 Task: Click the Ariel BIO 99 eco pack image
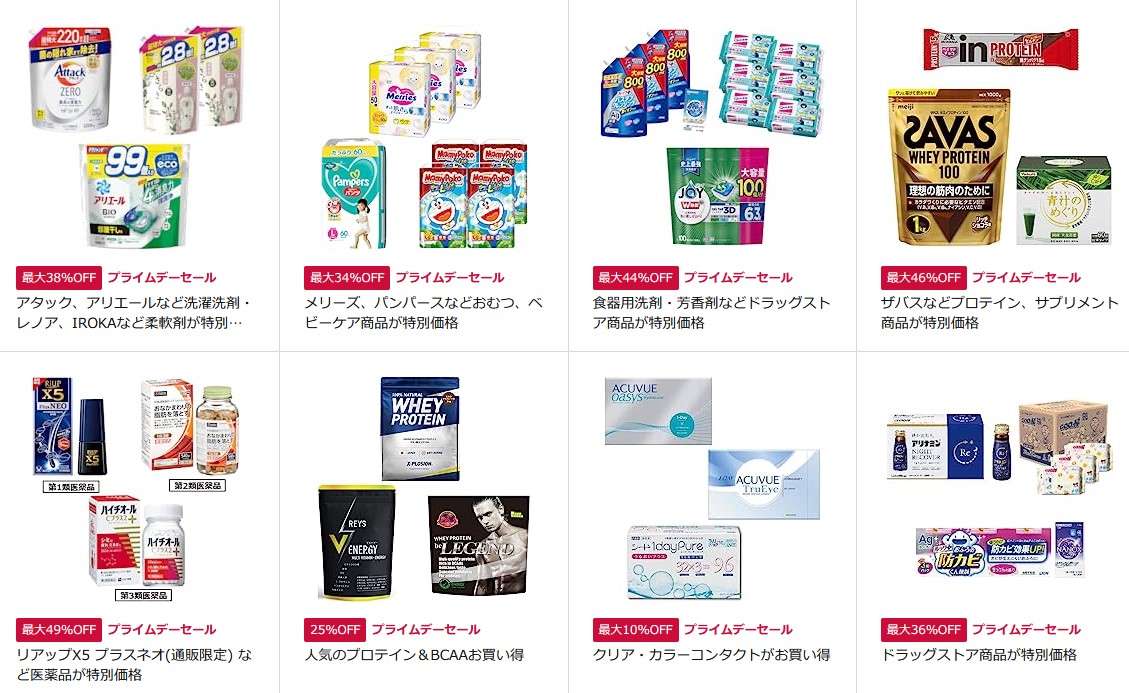click(x=135, y=195)
